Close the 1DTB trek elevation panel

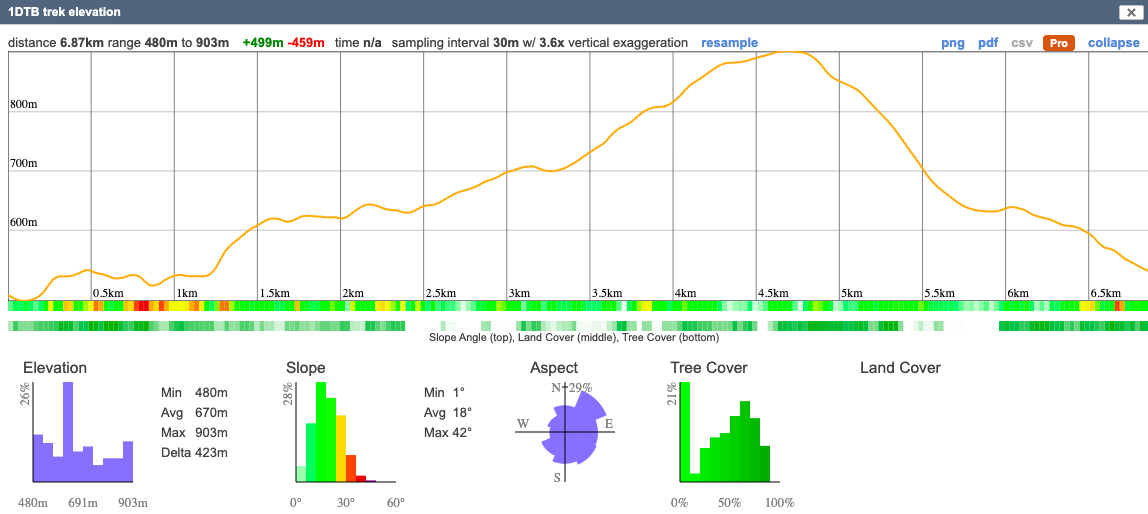(x=1129, y=12)
